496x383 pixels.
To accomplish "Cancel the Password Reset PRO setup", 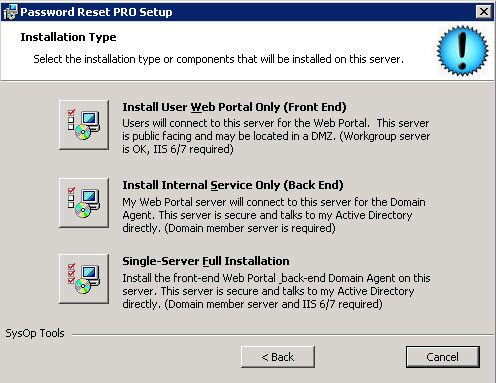I will [x=443, y=357].
